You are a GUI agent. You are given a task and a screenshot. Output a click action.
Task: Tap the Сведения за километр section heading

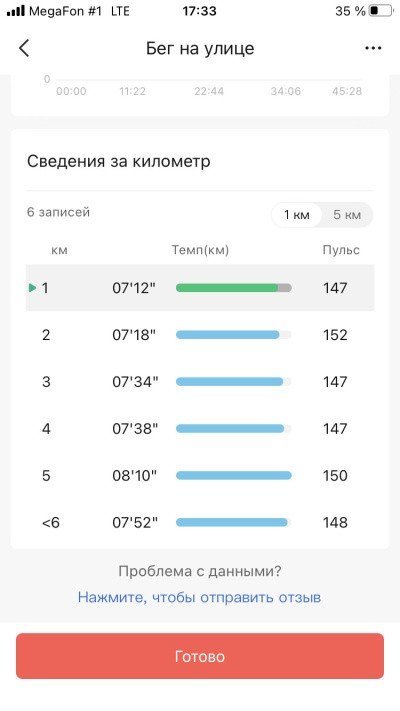click(119, 161)
